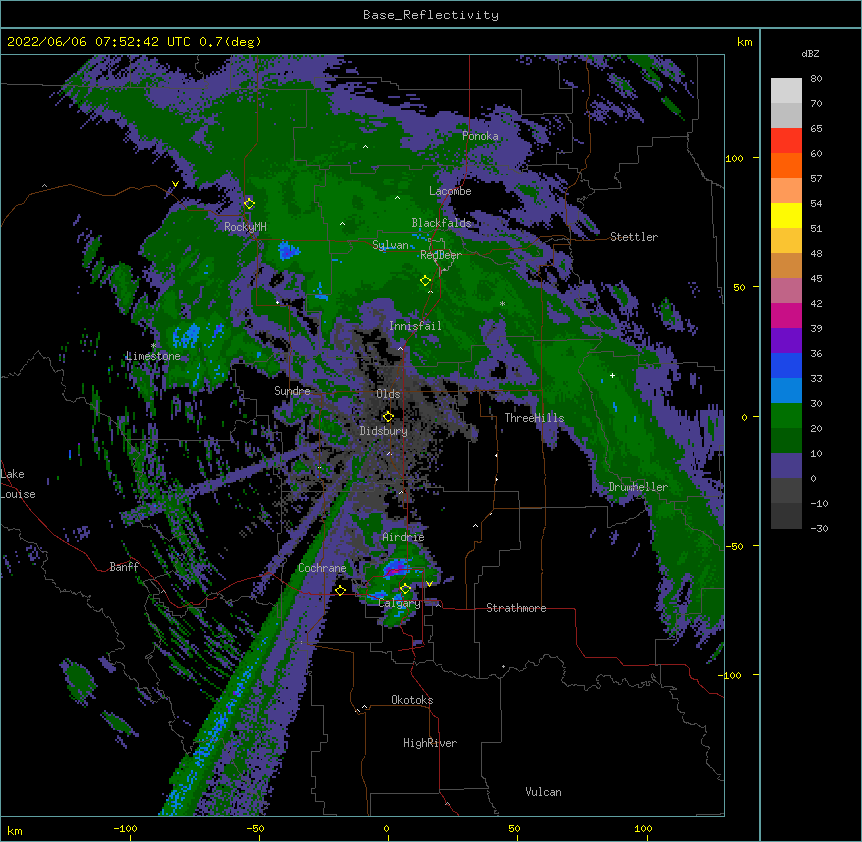Click the Vulcan label
The width and height of the screenshot is (862, 842).
543,792
